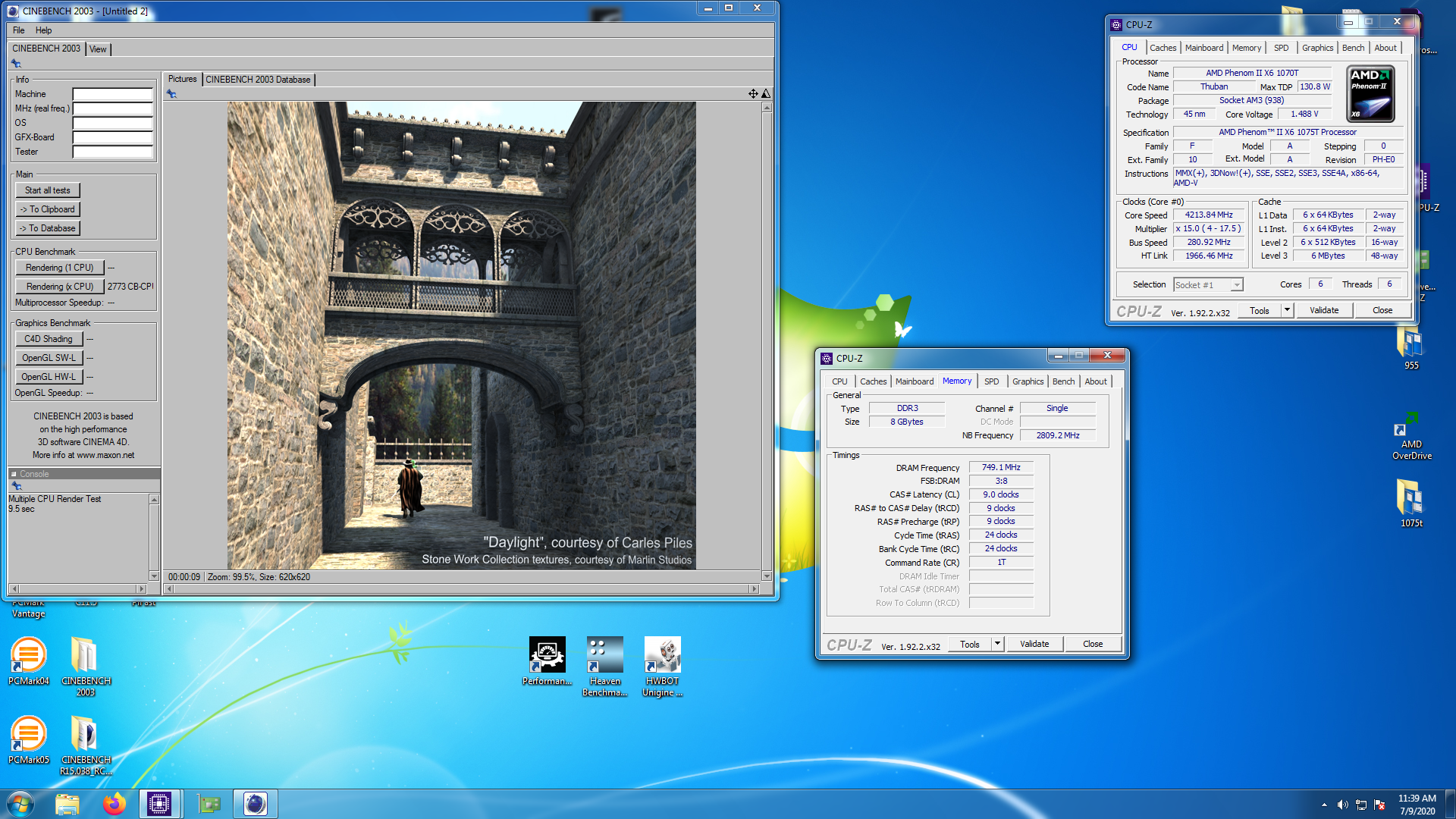Click the picture pane scroll-down arrow
The image size is (1456, 819).
point(767,576)
